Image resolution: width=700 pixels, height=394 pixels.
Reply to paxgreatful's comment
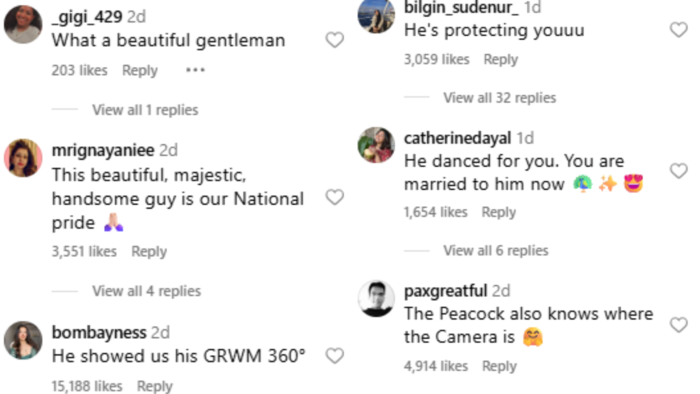(x=499, y=366)
